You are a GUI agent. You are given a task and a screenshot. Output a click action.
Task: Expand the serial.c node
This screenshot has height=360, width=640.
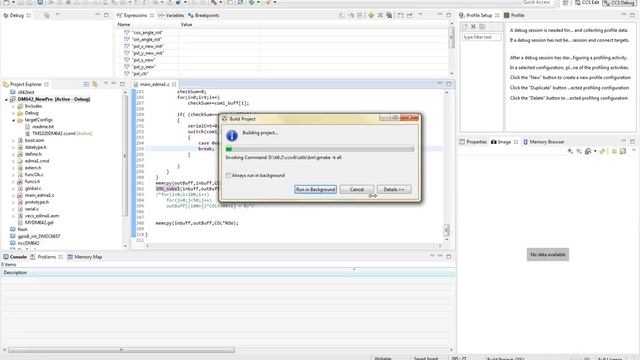click(13, 209)
